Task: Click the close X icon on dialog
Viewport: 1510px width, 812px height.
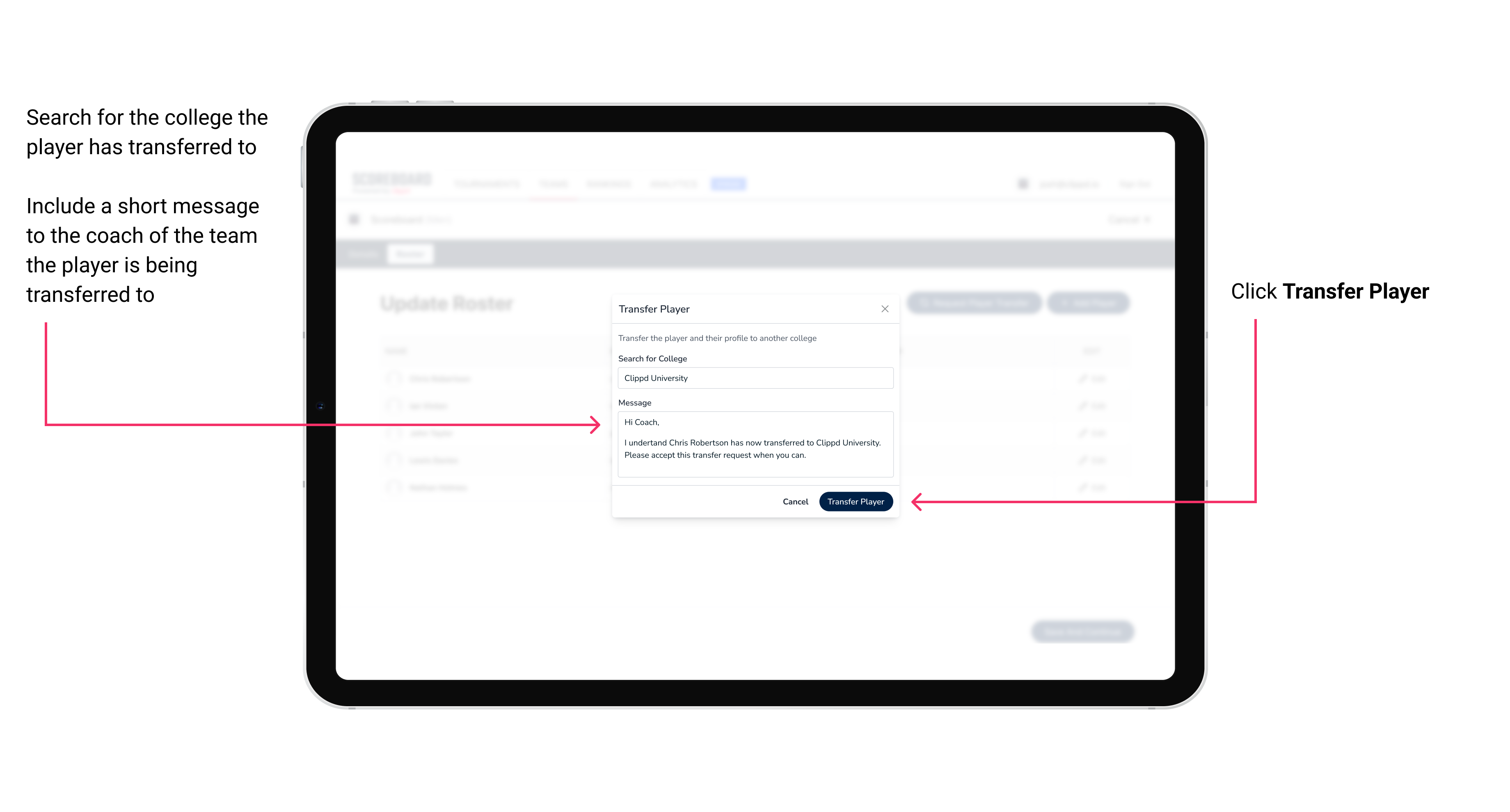Action: [884, 309]
